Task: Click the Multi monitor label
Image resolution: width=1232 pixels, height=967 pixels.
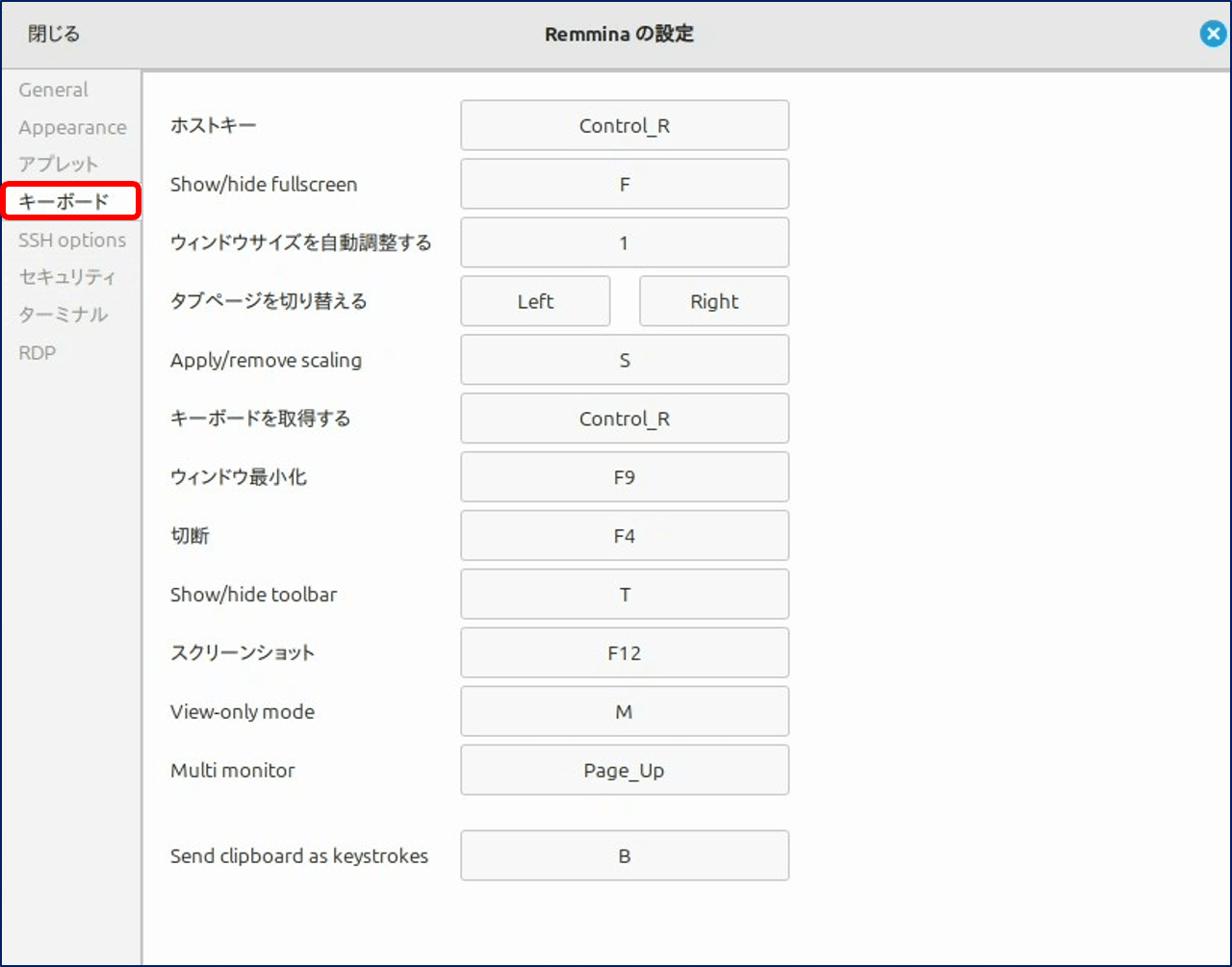Action: click(x=233, y=770)
